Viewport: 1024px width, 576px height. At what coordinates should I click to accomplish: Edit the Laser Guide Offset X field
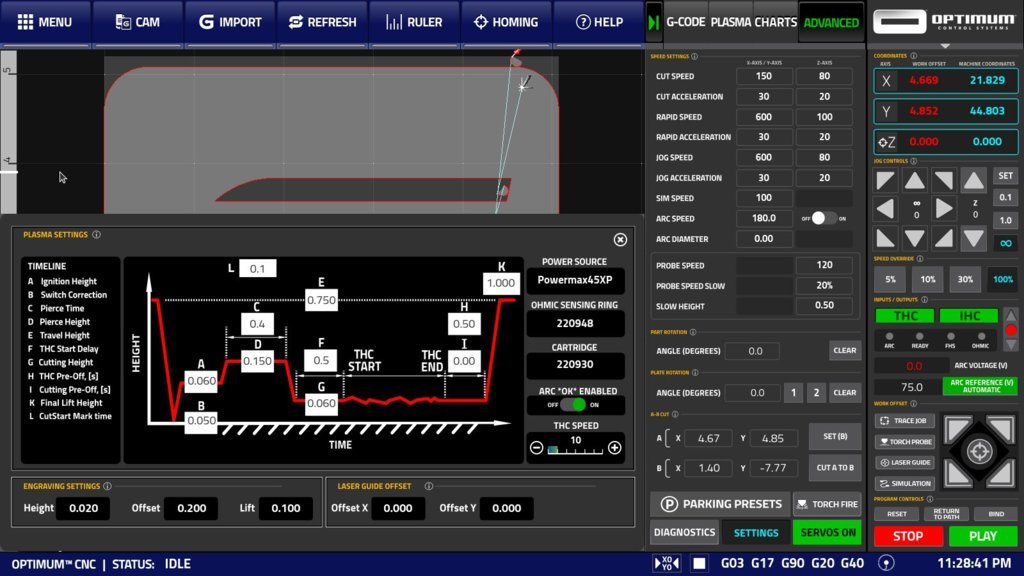398,508
